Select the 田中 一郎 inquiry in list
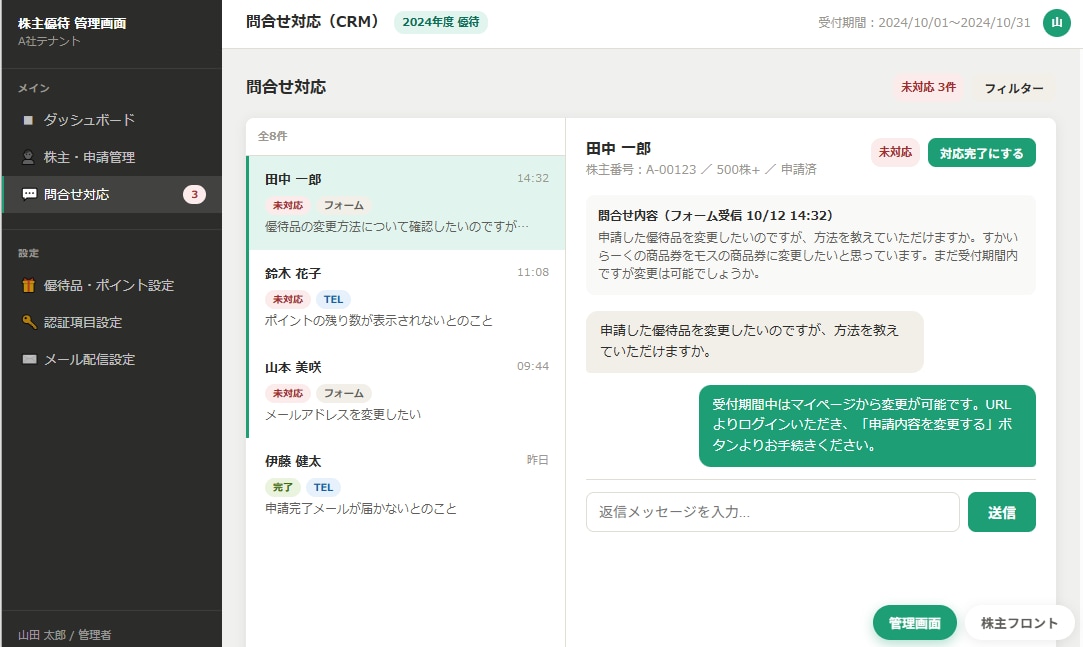Screen dimensions: 1083x647 click(406, 203)
